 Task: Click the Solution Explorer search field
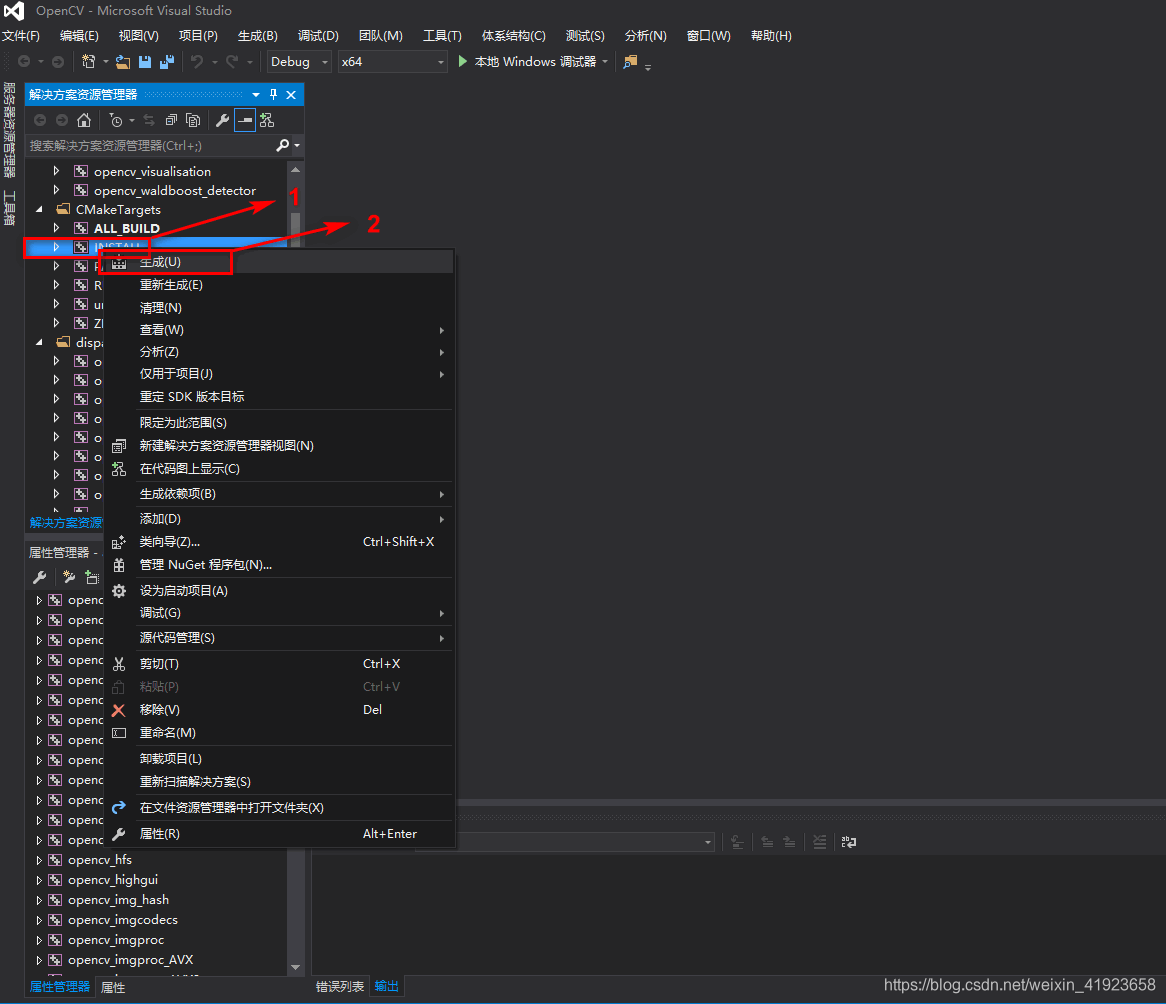[x=151, y=145]
